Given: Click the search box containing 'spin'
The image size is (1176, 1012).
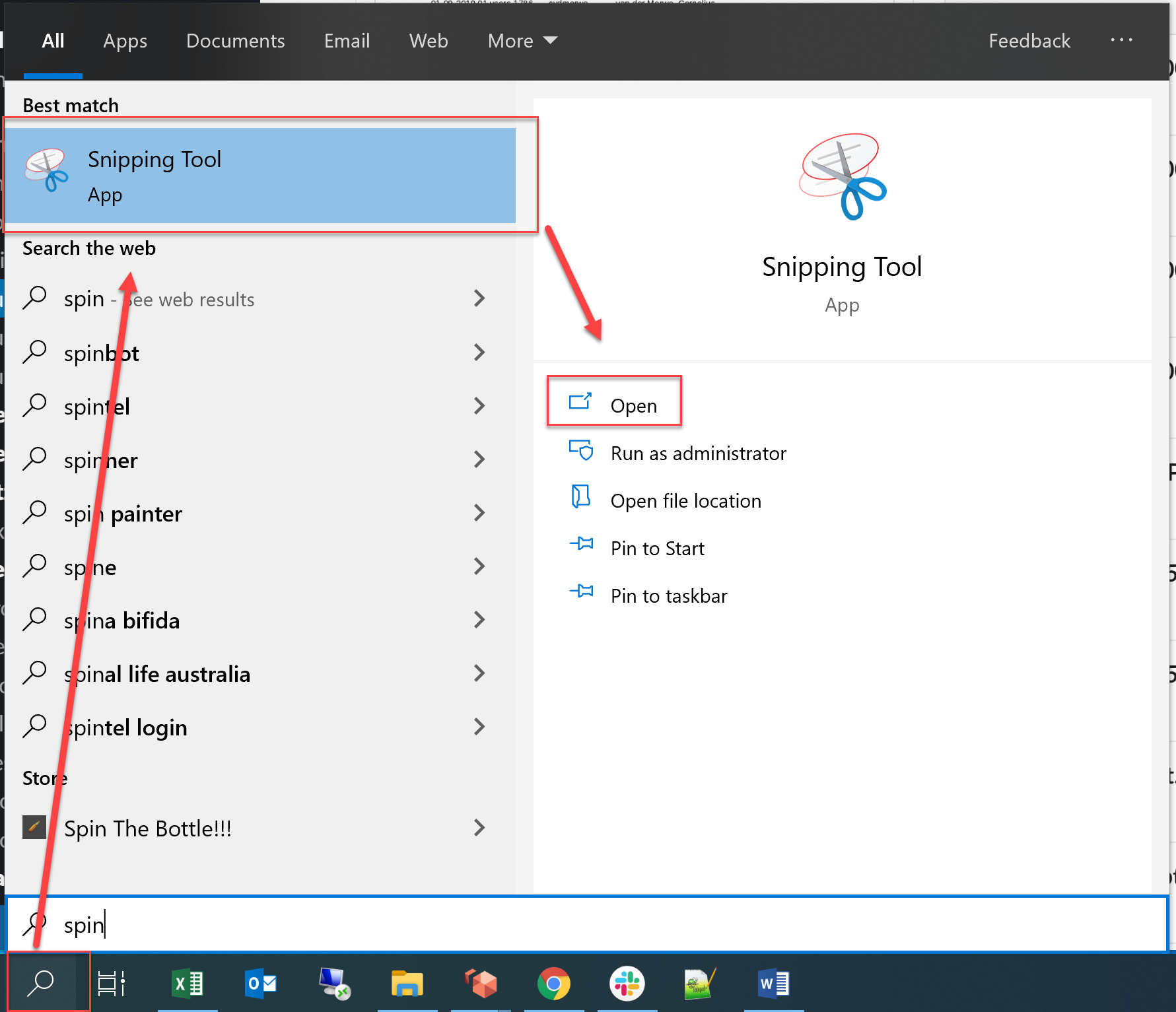Looking at the screenshot, I should [586, 924].
